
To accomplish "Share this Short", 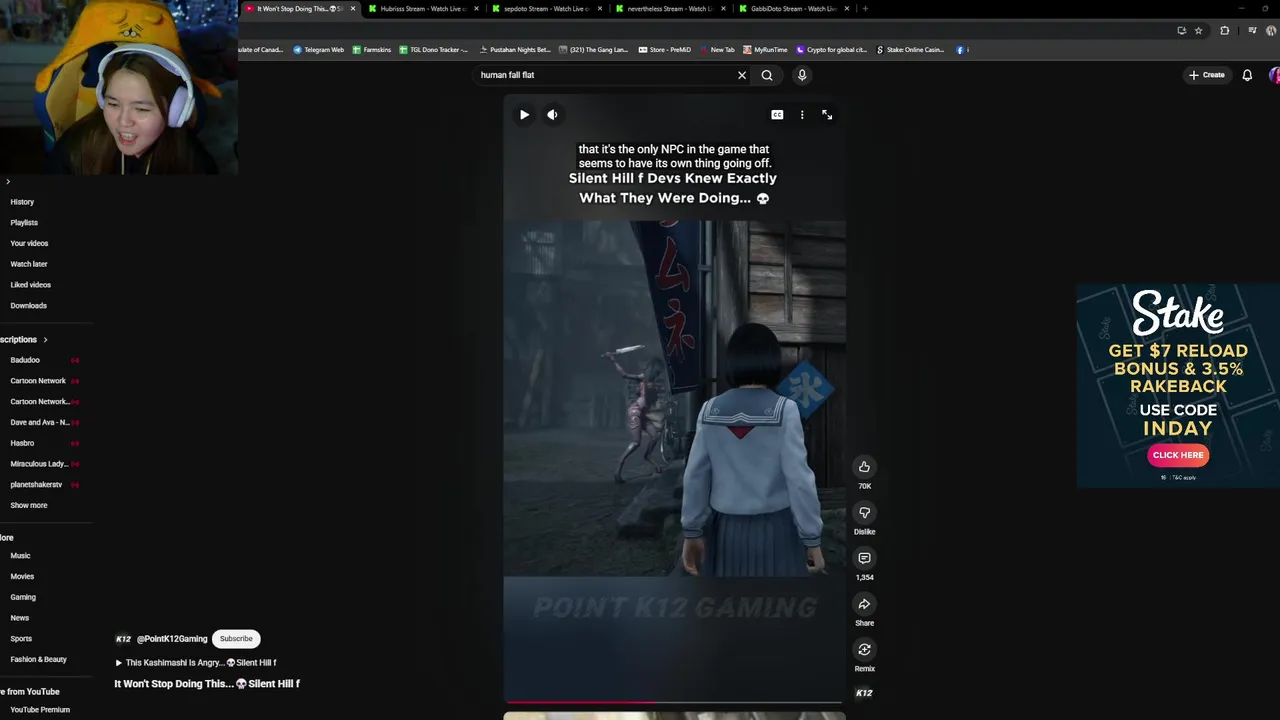I will click(x=864, y=604).
